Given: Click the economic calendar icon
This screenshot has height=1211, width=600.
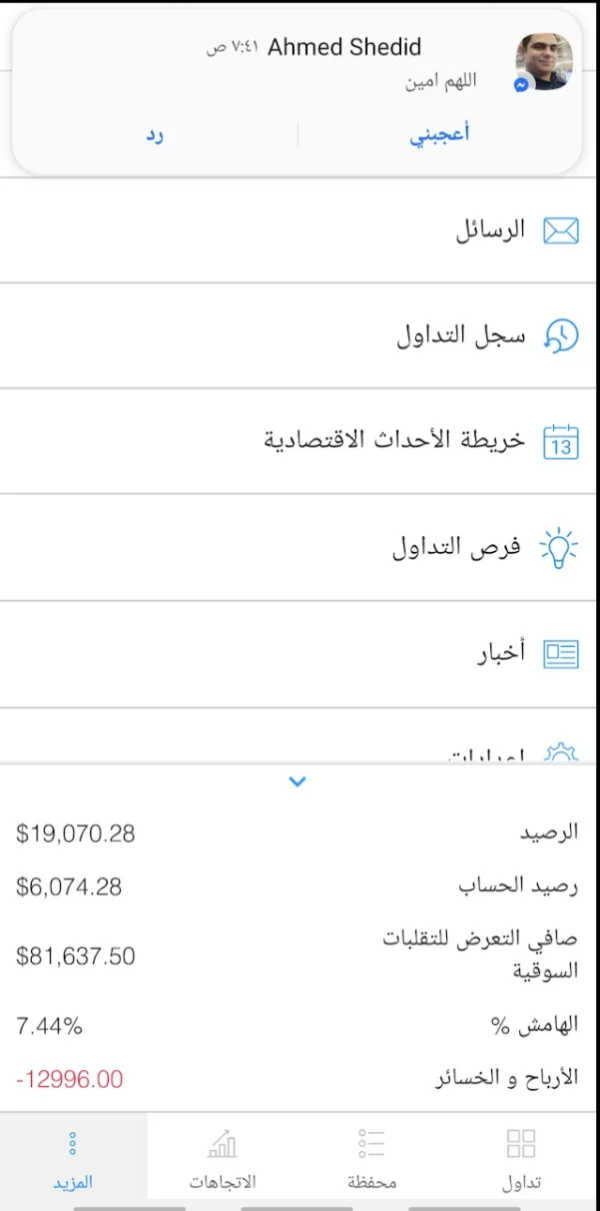Looking at the screenshot, I should point(560,441).
